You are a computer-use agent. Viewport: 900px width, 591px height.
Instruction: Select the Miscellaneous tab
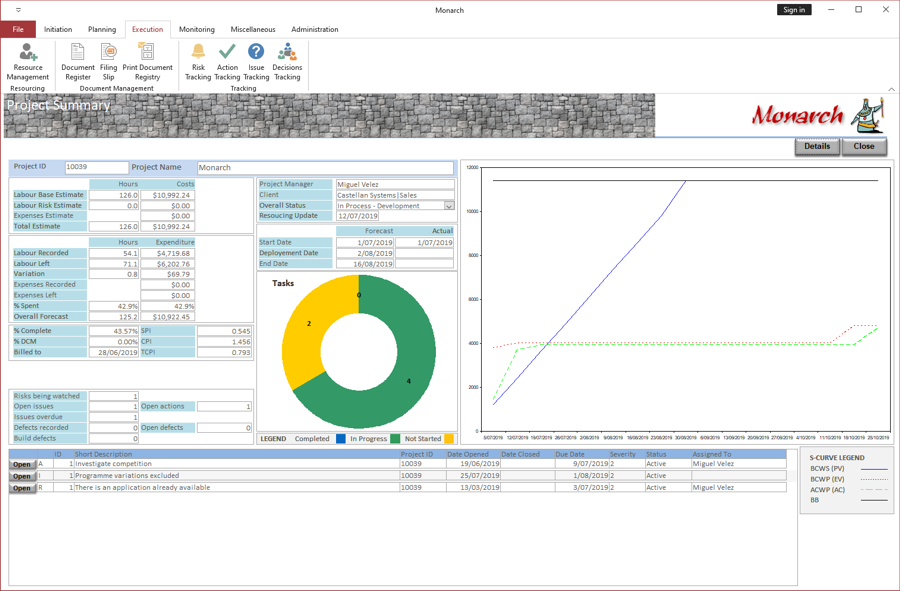tap(253, 29)
